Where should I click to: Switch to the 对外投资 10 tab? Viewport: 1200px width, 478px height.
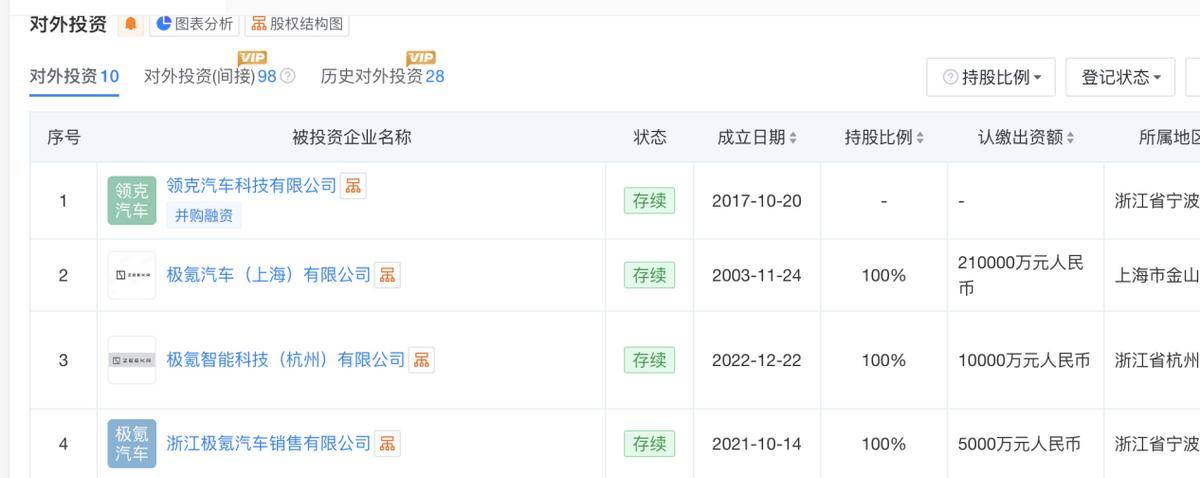click(x=74, y=76)
